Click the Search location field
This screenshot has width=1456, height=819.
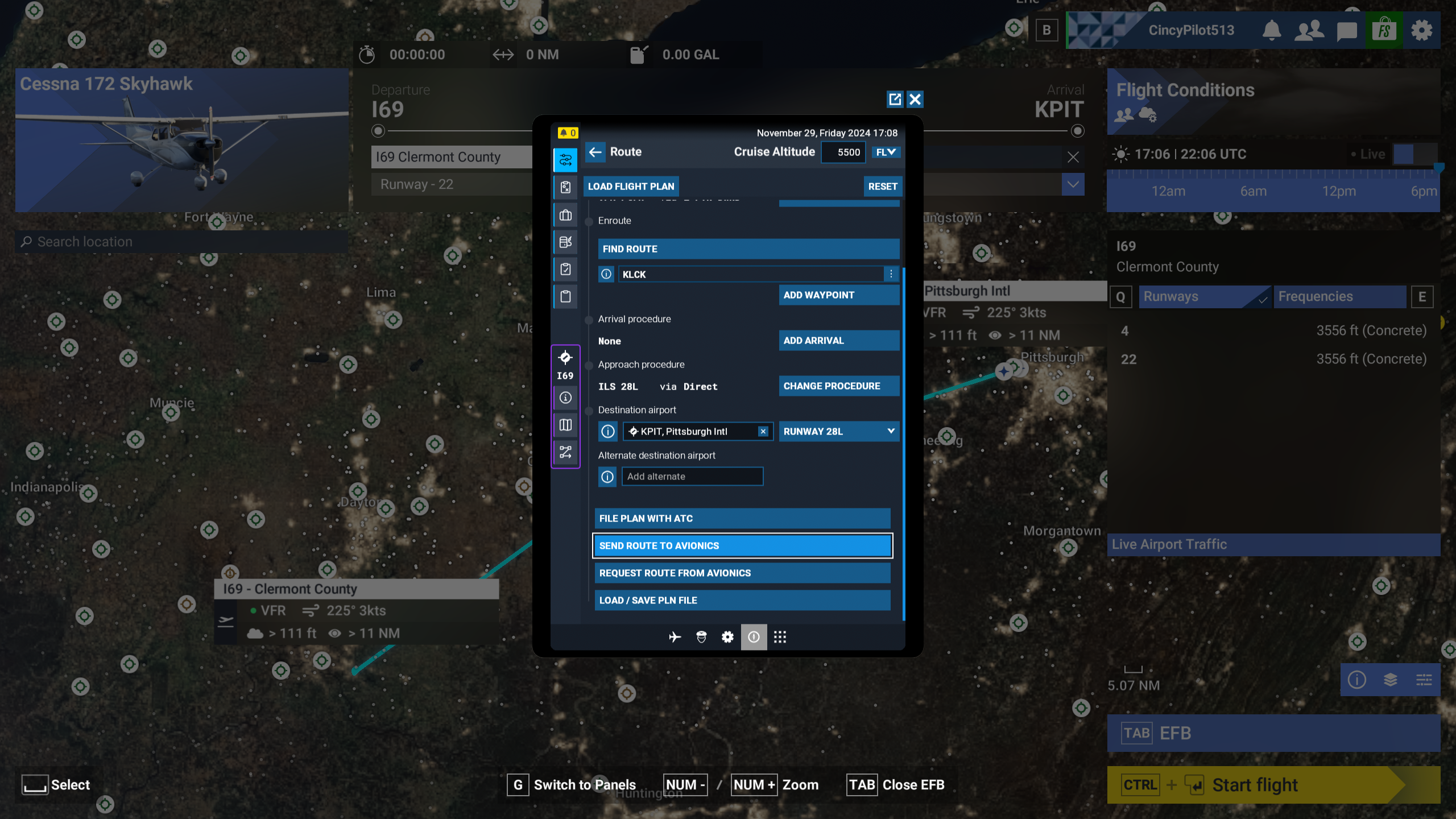click(181, 242)
